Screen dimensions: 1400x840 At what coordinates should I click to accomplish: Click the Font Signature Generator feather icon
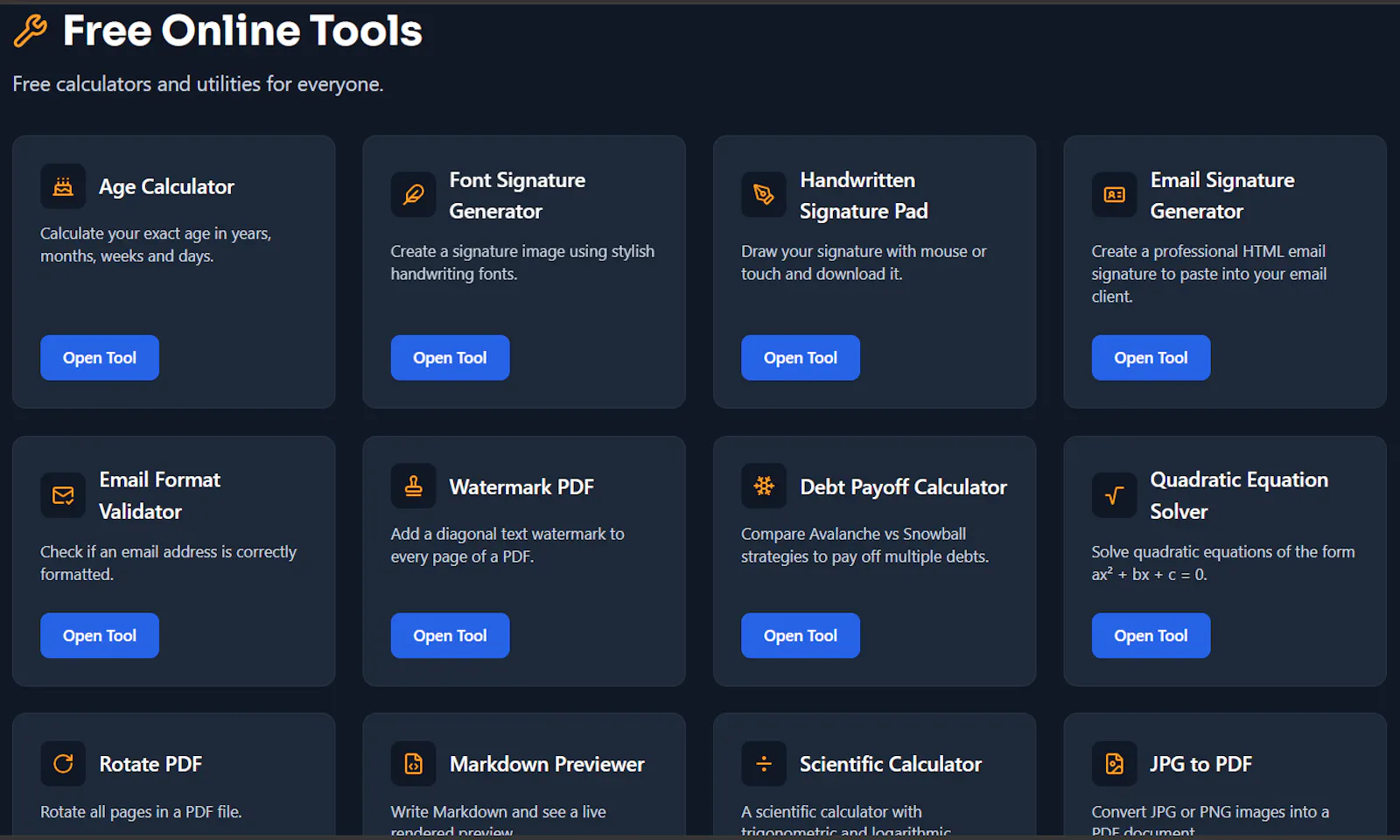pos(413,194)
